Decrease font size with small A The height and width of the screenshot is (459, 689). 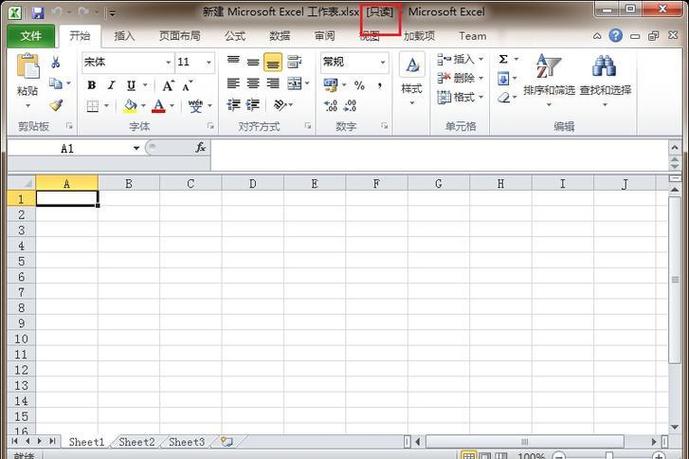tap(188, 86)
